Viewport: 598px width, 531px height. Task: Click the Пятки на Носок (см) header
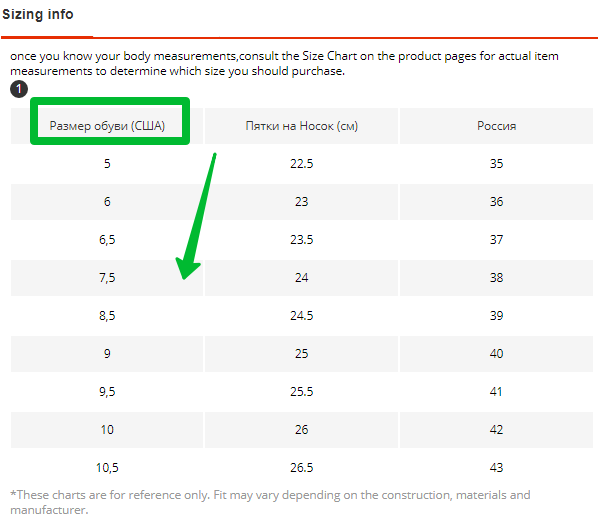click(301, 126)
